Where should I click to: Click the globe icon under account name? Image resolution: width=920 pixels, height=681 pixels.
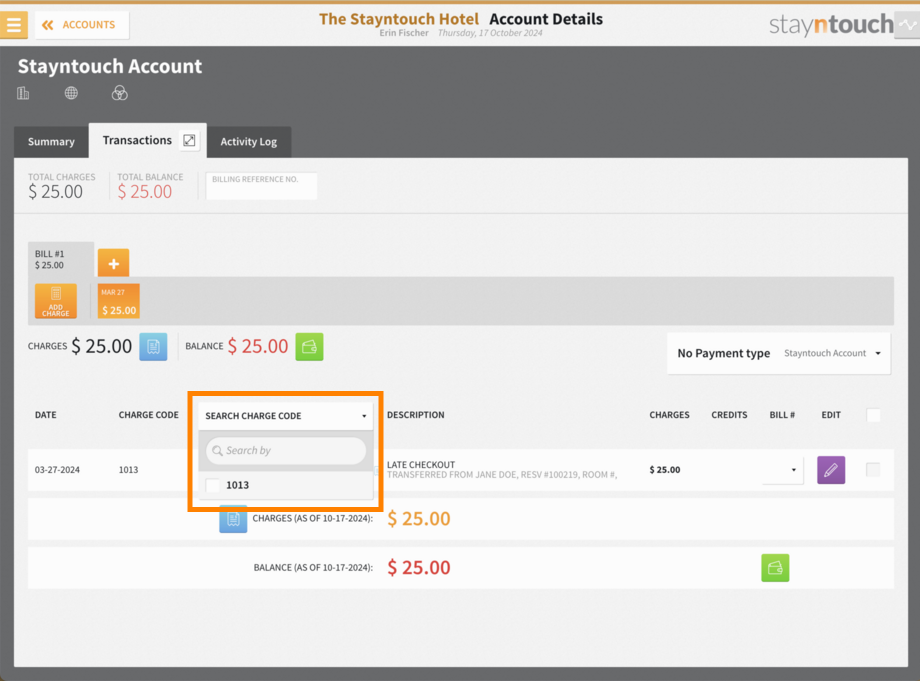(71, 93)
